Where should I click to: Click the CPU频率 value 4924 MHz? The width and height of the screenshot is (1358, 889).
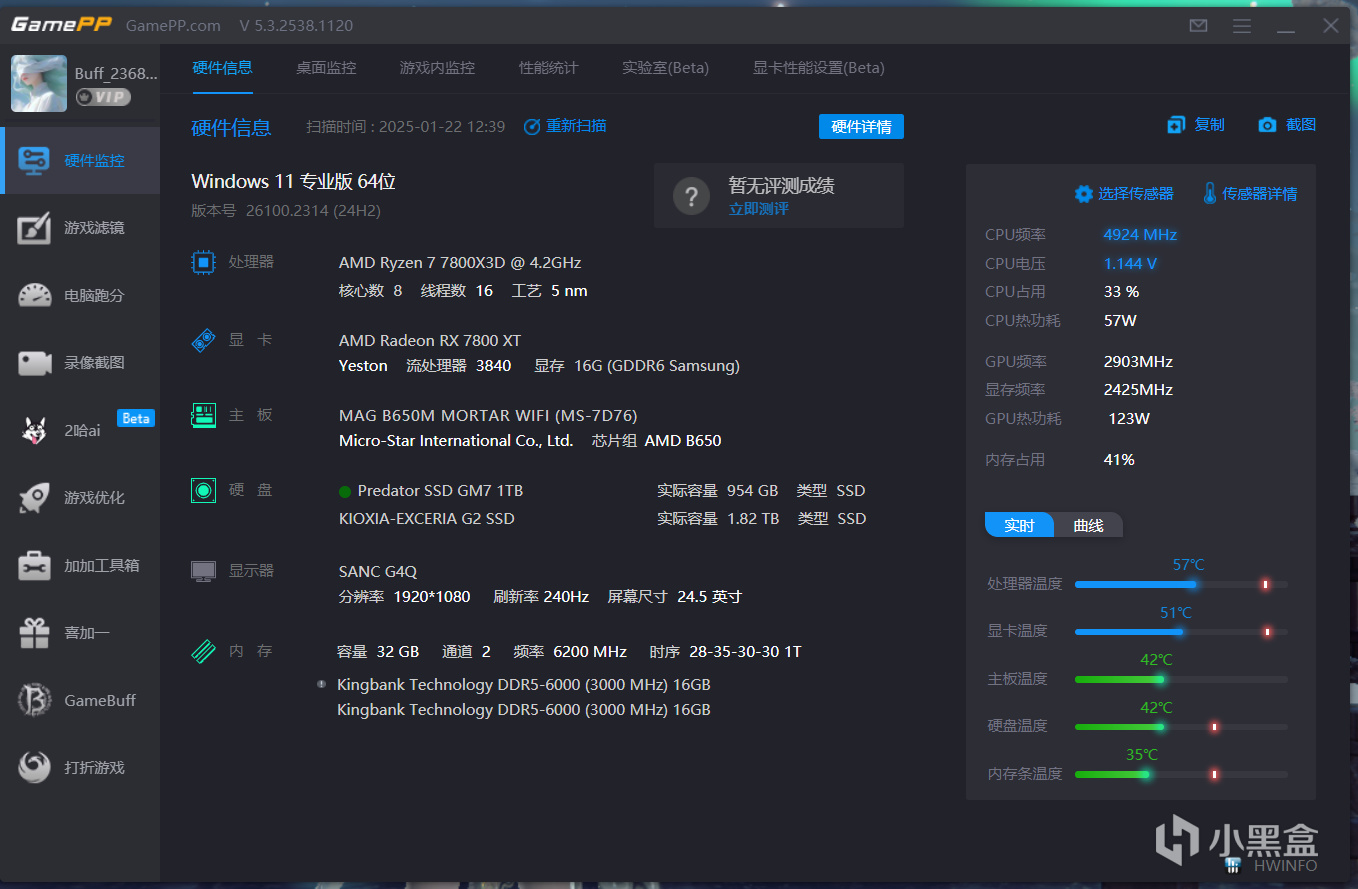coord(1140,234)
